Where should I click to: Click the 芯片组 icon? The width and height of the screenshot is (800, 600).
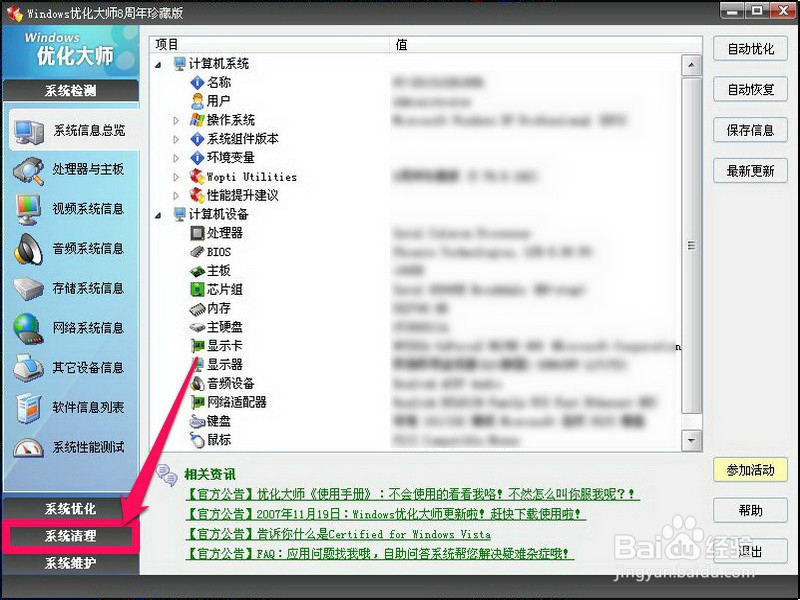[197, 289]
